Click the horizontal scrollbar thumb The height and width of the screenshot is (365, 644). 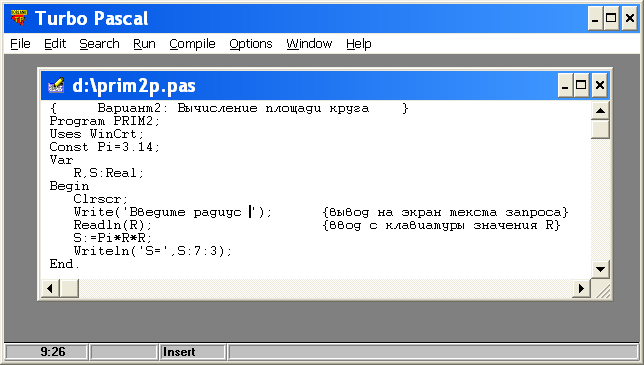coord(69,288)
